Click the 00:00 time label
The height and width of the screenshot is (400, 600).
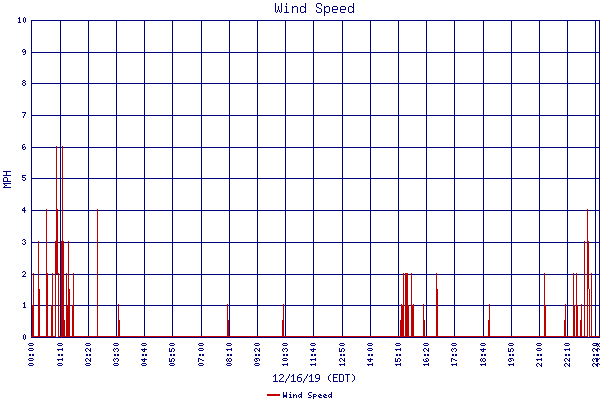pyautogui.click(x=31, y=354)
